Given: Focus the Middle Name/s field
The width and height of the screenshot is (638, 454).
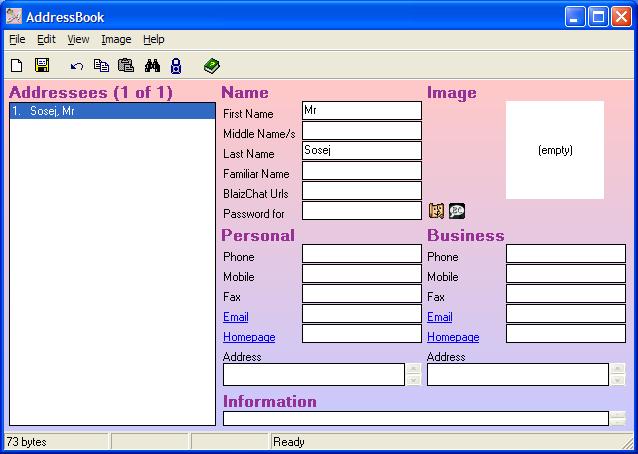Looking at the screenshot, I should 362,131.
